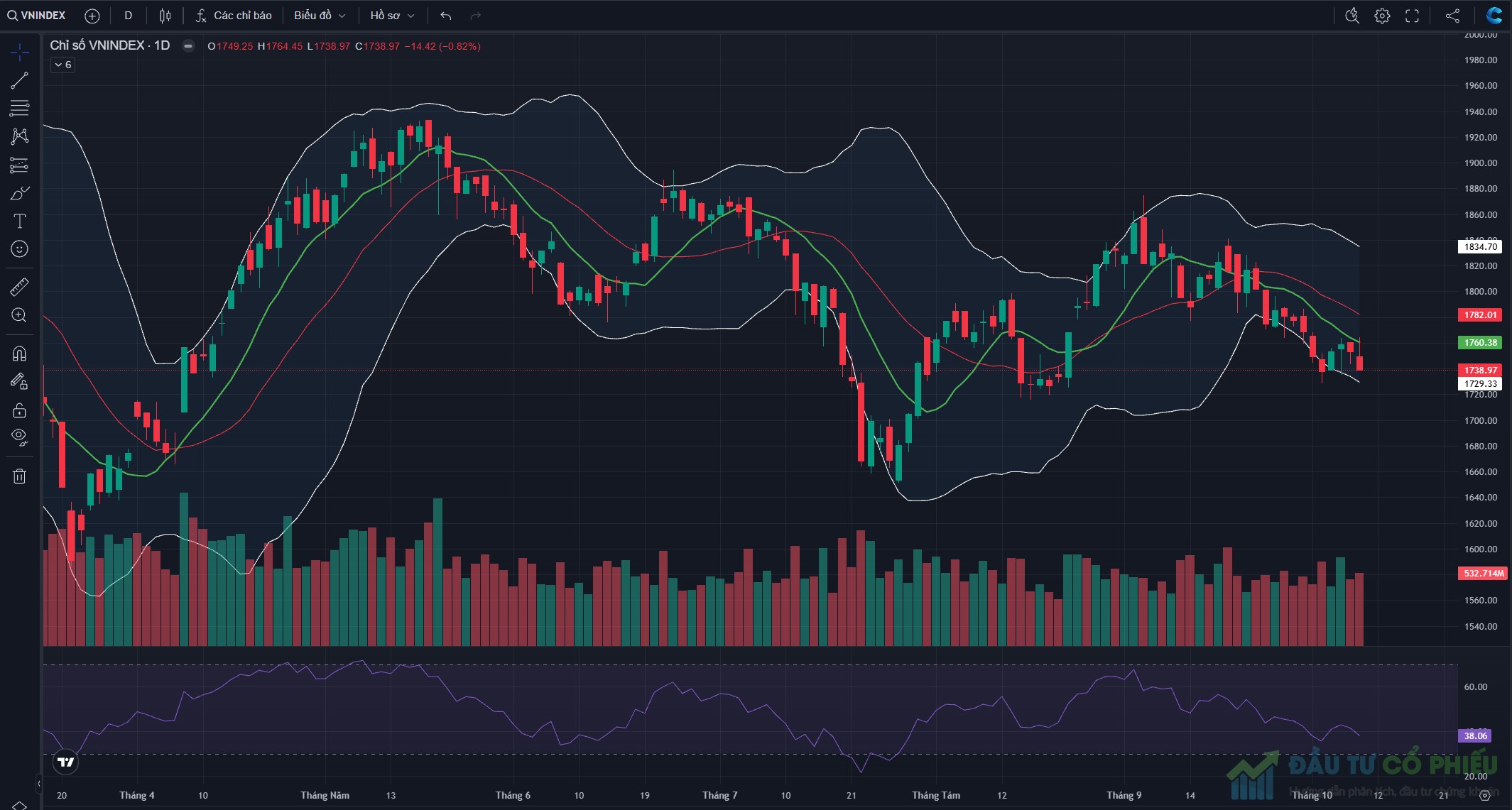Toggle the VNINDEX legend status dot
The height and width of the screenshot is (810, 1512).
pyautogui.click(x=188, y=46)
